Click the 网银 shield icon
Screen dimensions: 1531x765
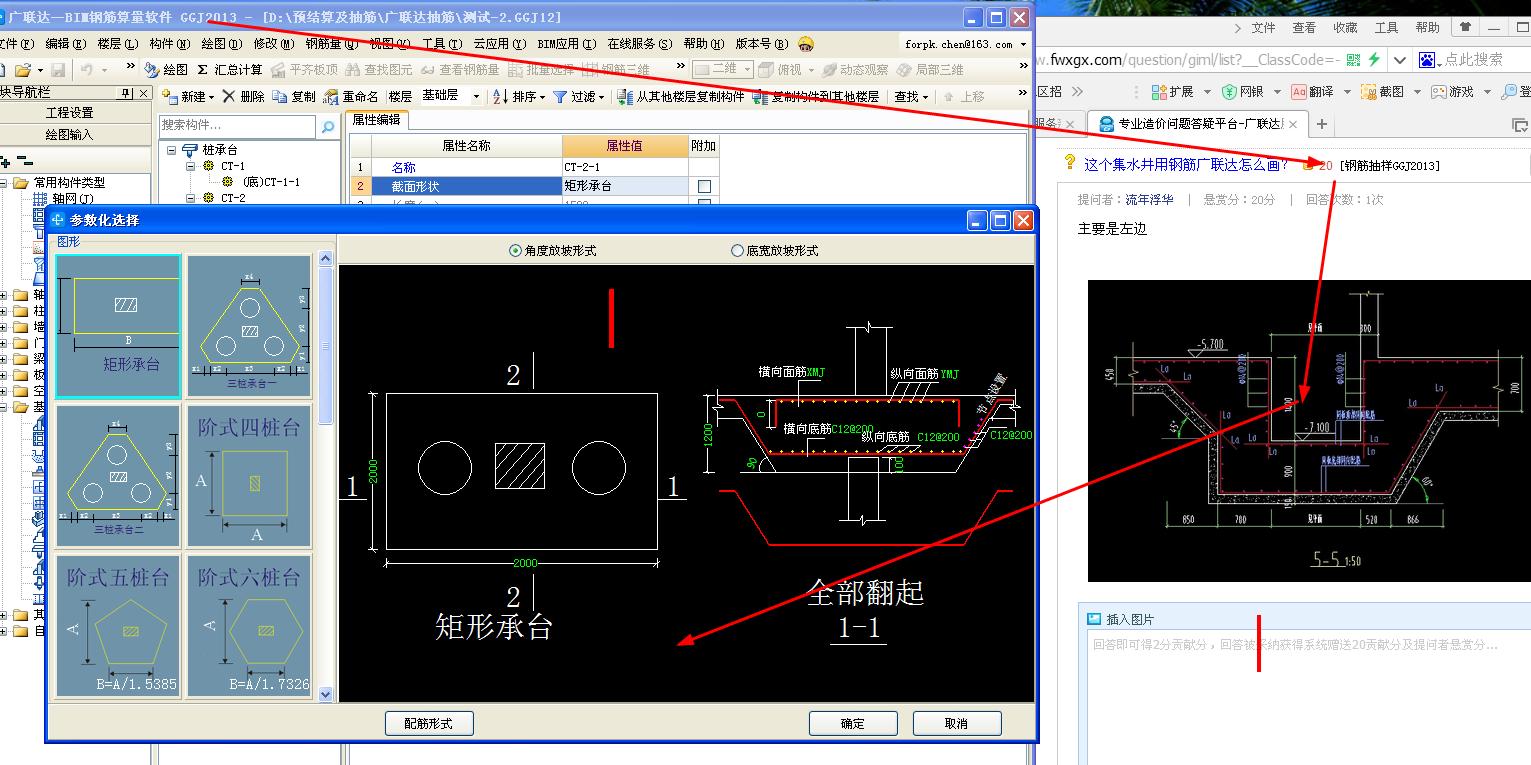[1229, 91]
